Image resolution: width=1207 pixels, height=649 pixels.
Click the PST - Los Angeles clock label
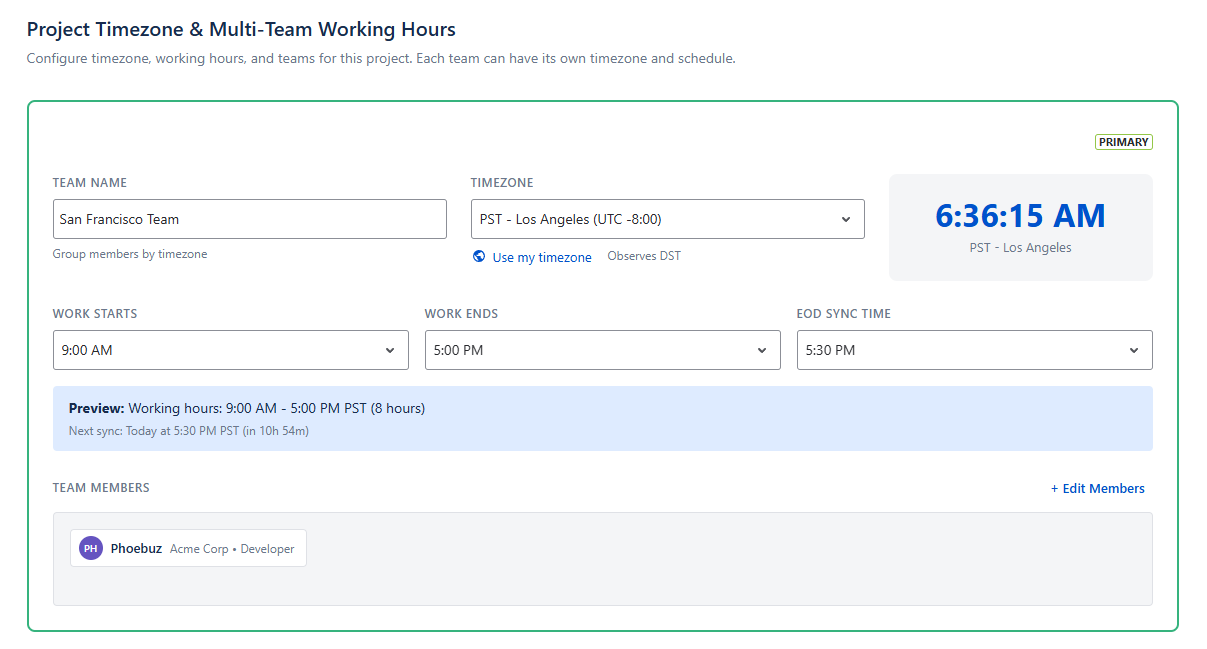click(x=1020, y=247)
